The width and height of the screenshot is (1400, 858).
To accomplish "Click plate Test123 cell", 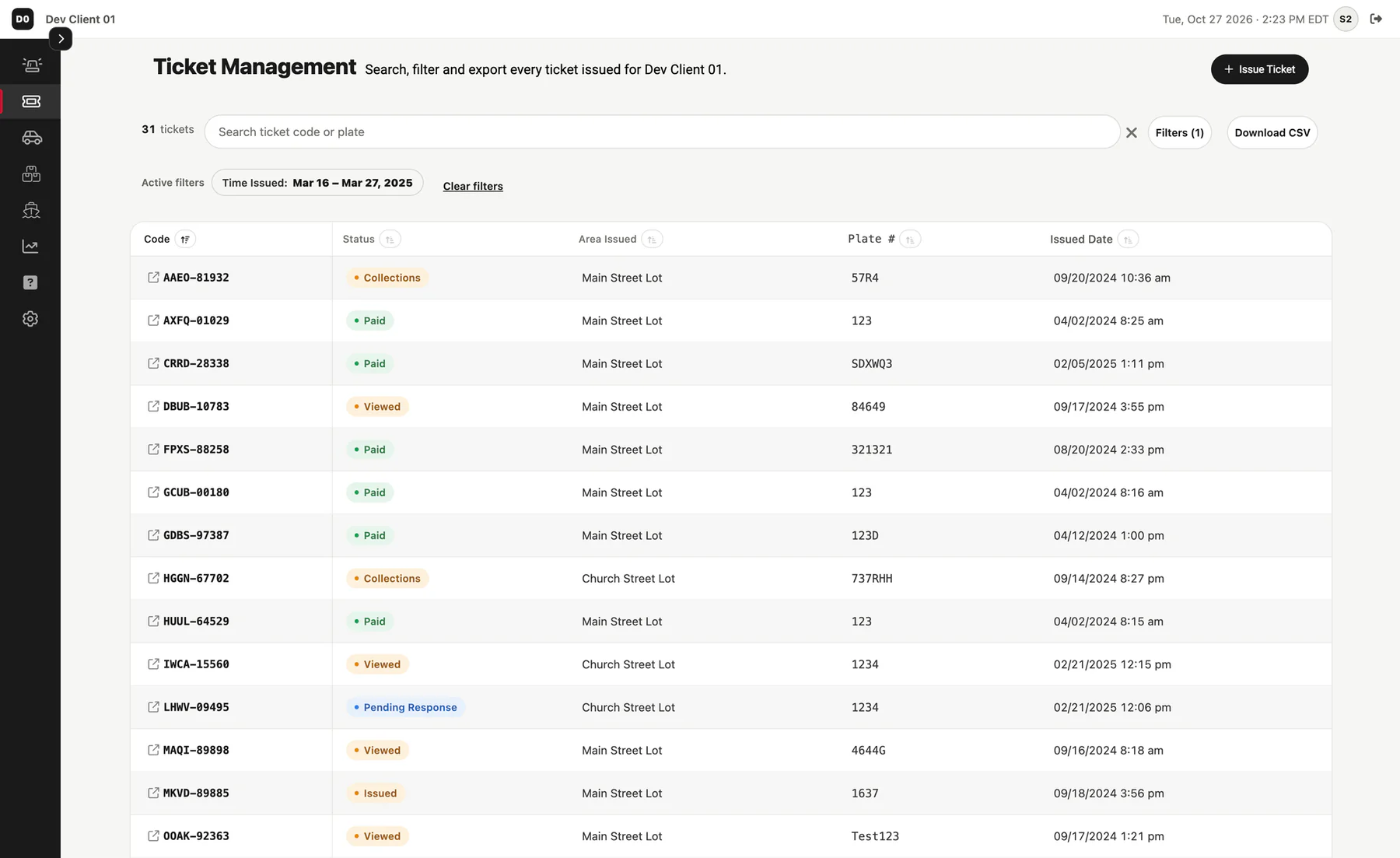I will (x=875, y=836).
